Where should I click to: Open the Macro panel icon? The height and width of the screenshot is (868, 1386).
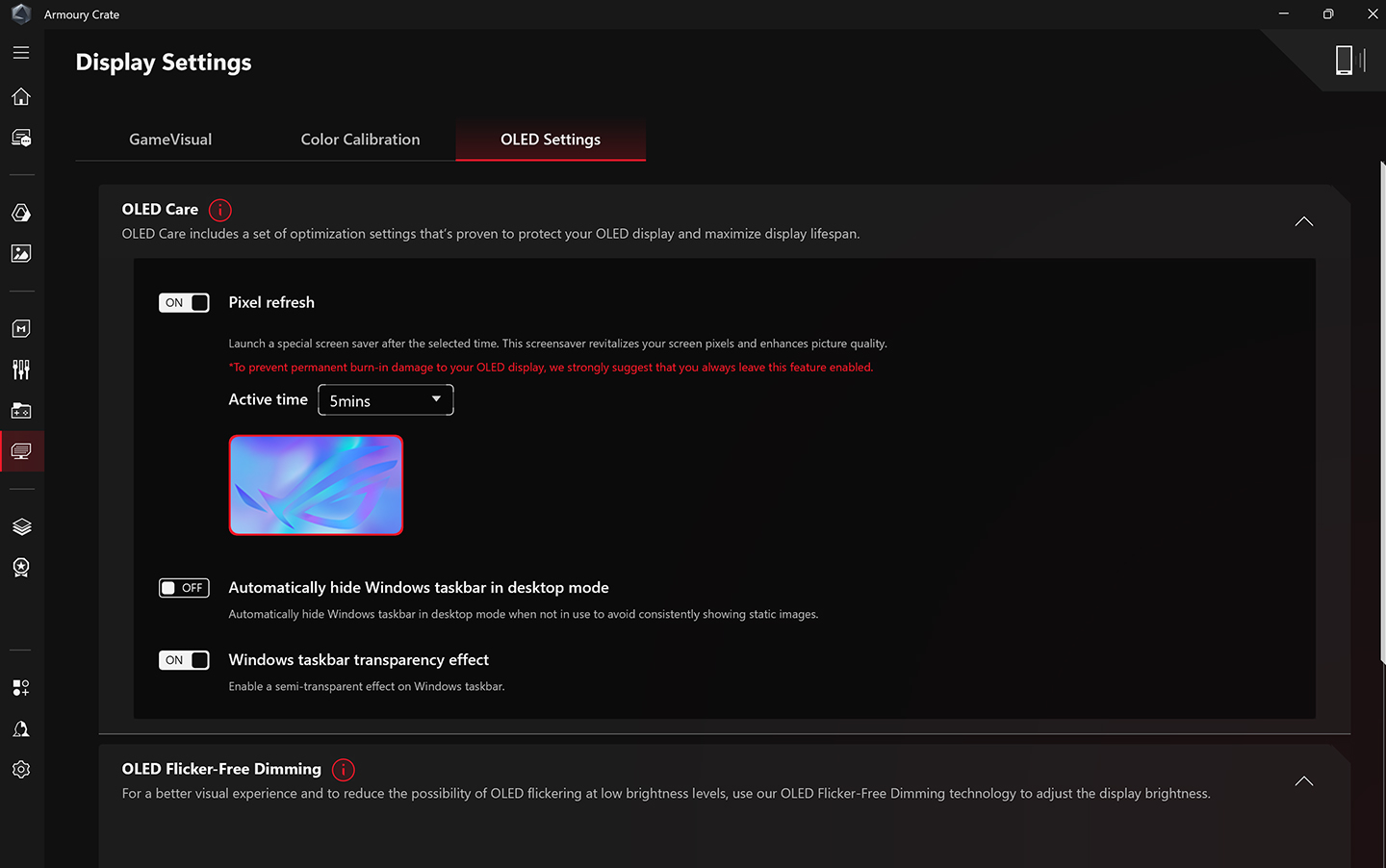[x=20, y=328]
